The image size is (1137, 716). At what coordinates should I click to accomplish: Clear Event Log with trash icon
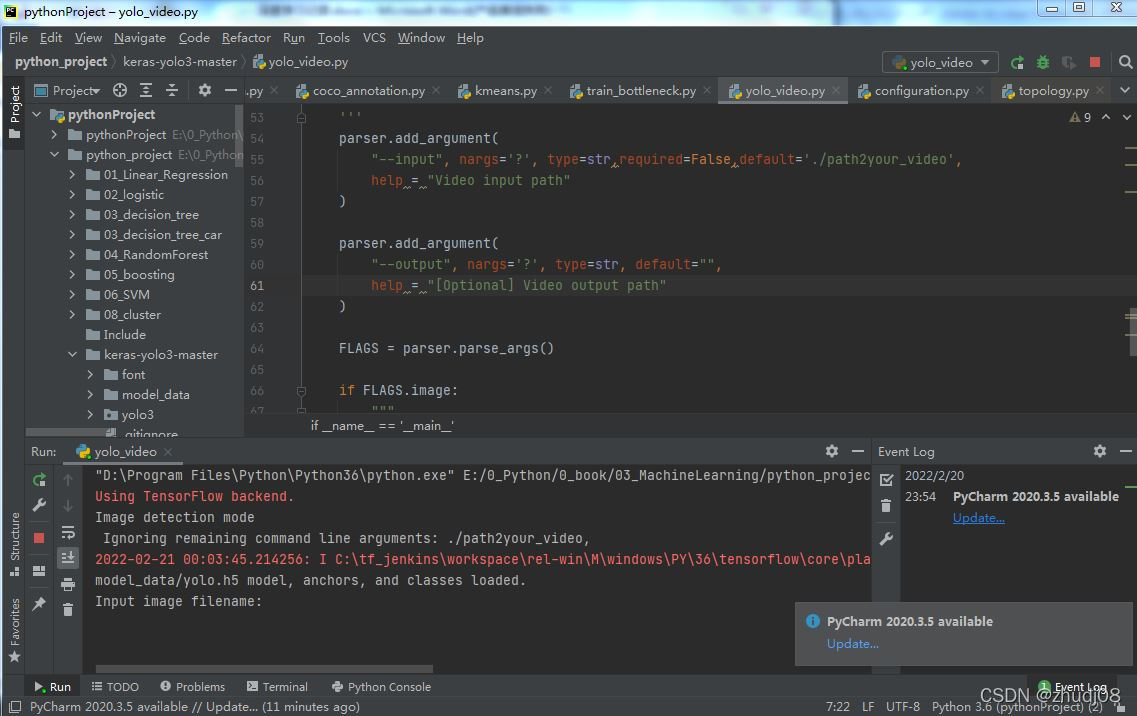tap(886, 506)
